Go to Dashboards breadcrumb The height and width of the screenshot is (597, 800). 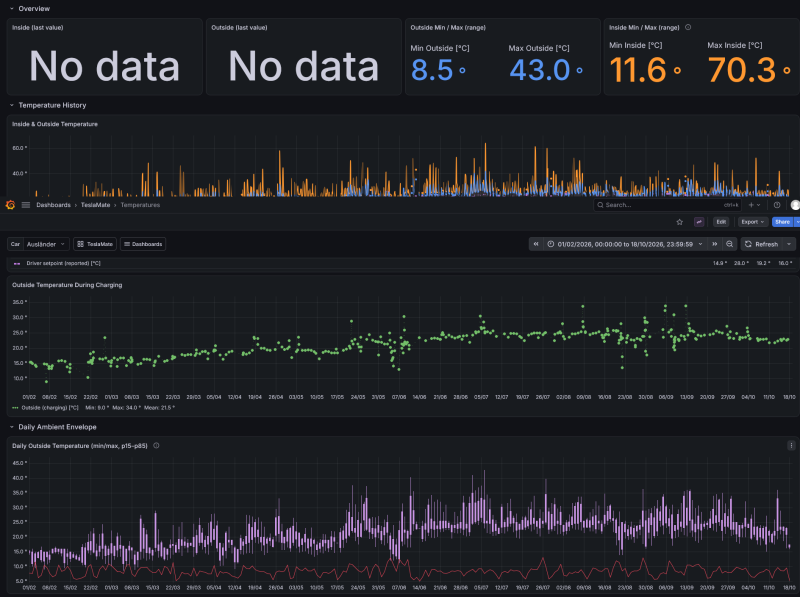tap(53, 205)
